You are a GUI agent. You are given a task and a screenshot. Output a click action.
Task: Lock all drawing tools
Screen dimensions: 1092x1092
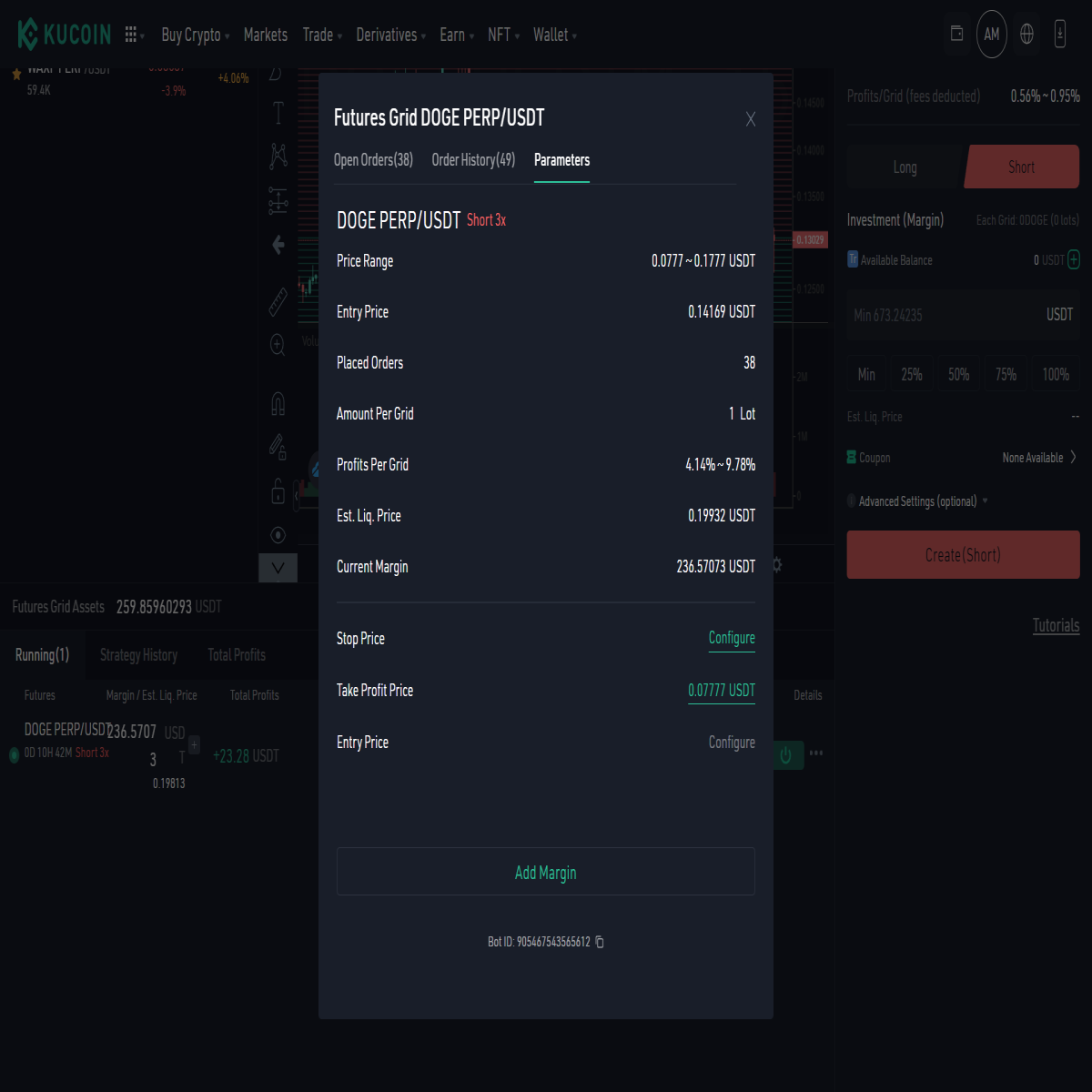click(x=278, y=491)
